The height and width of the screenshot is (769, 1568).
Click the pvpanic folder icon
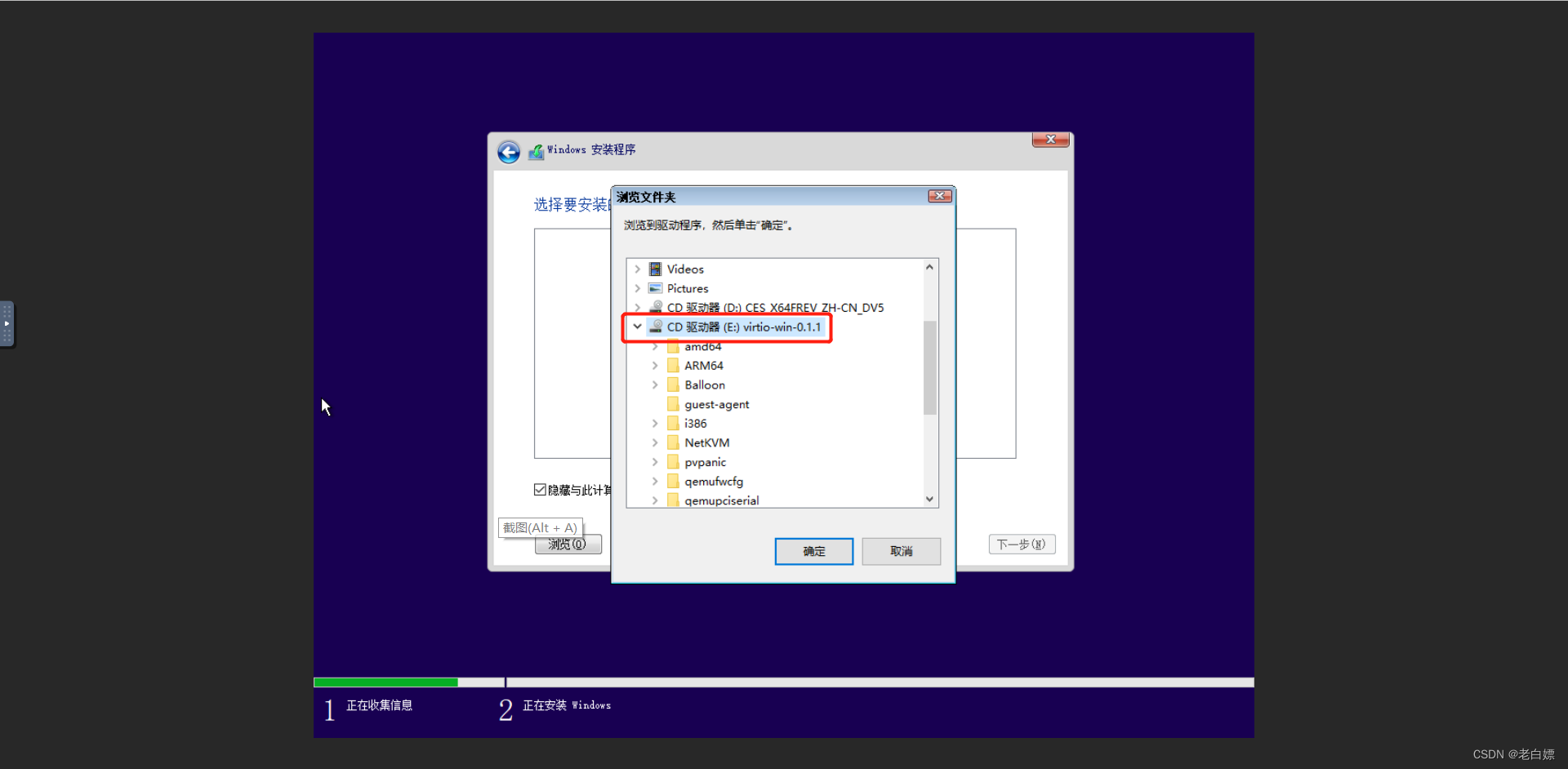pos(673,462)
